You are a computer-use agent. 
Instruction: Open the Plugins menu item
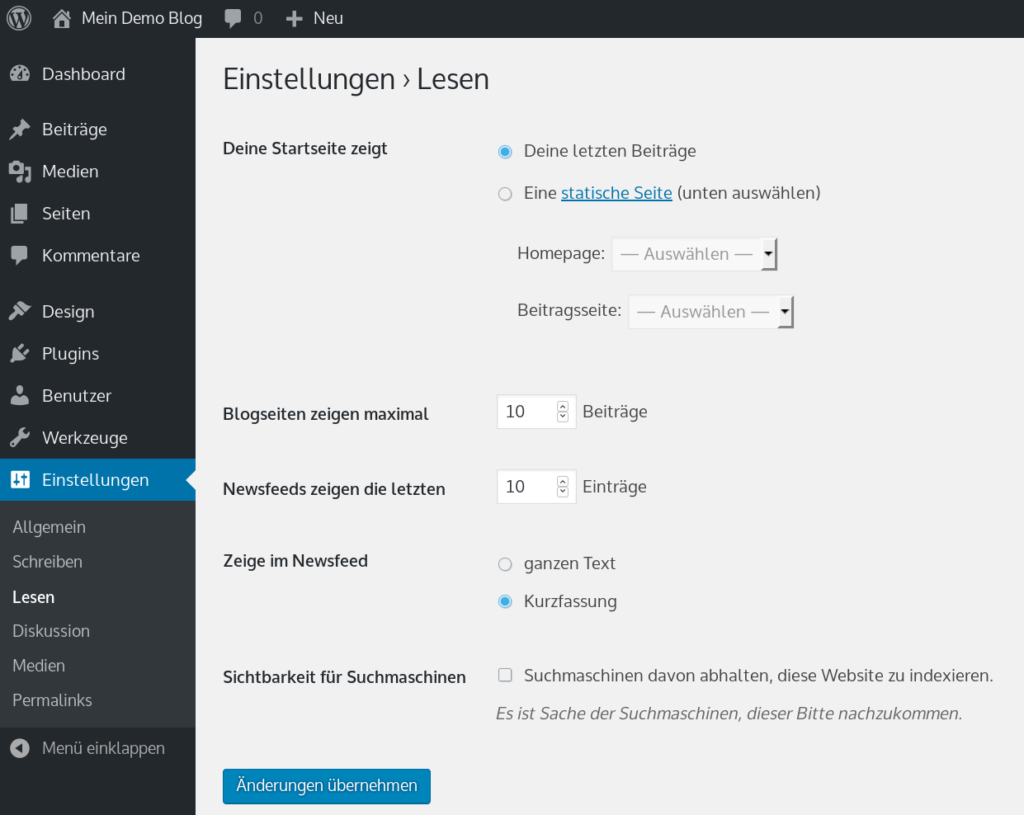97,353
